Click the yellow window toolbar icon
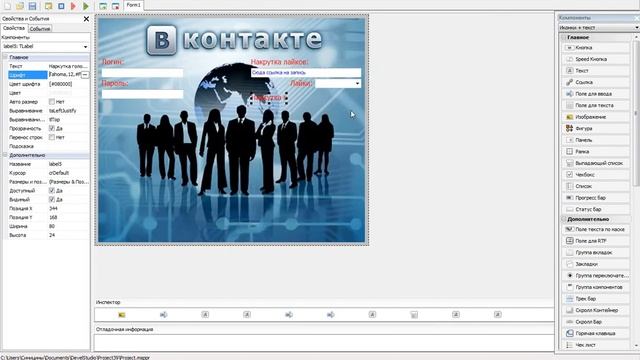640x360 pixels. coord(49,6)
